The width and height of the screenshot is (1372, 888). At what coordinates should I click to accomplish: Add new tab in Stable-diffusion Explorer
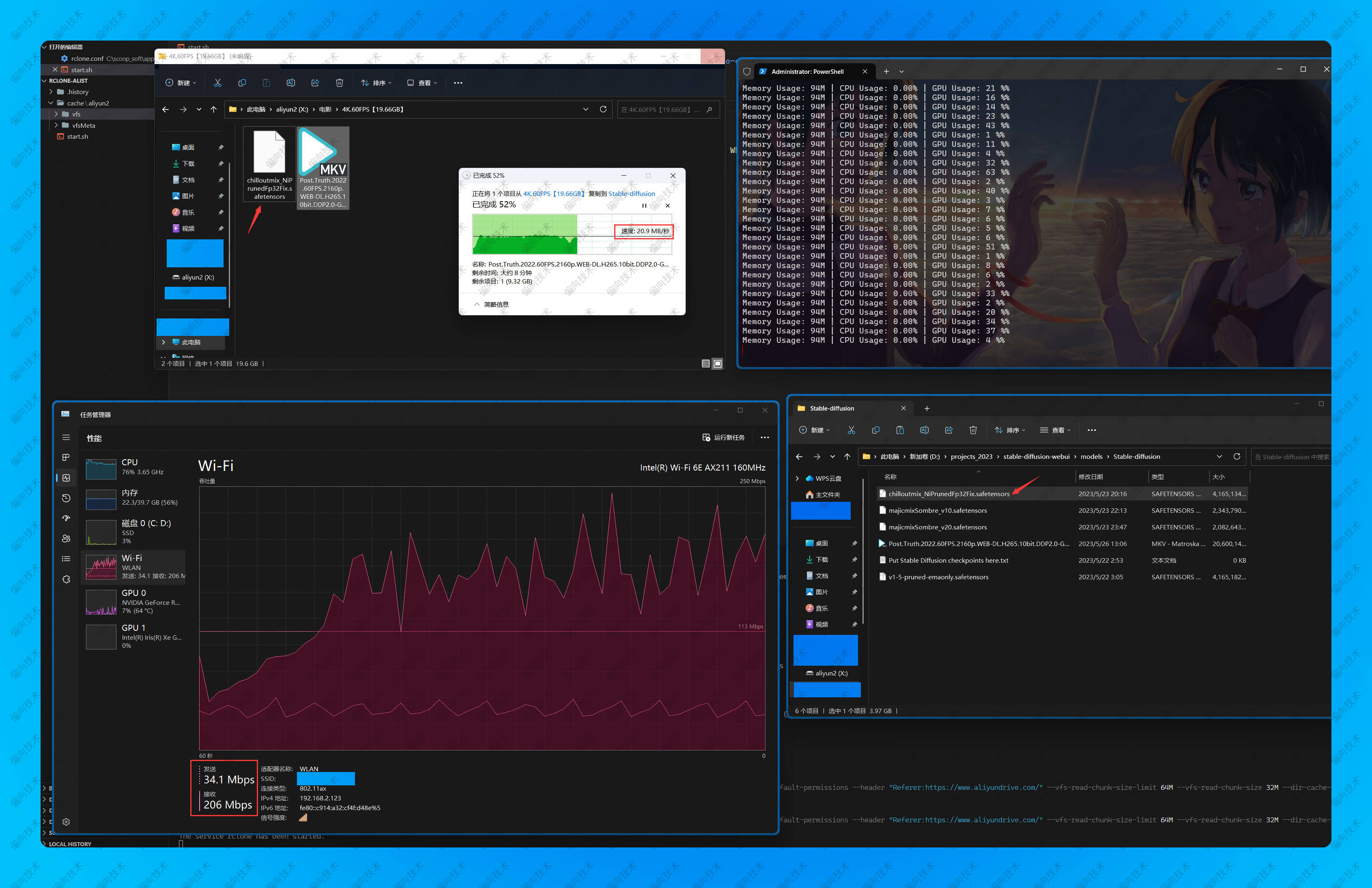point(927,408)
